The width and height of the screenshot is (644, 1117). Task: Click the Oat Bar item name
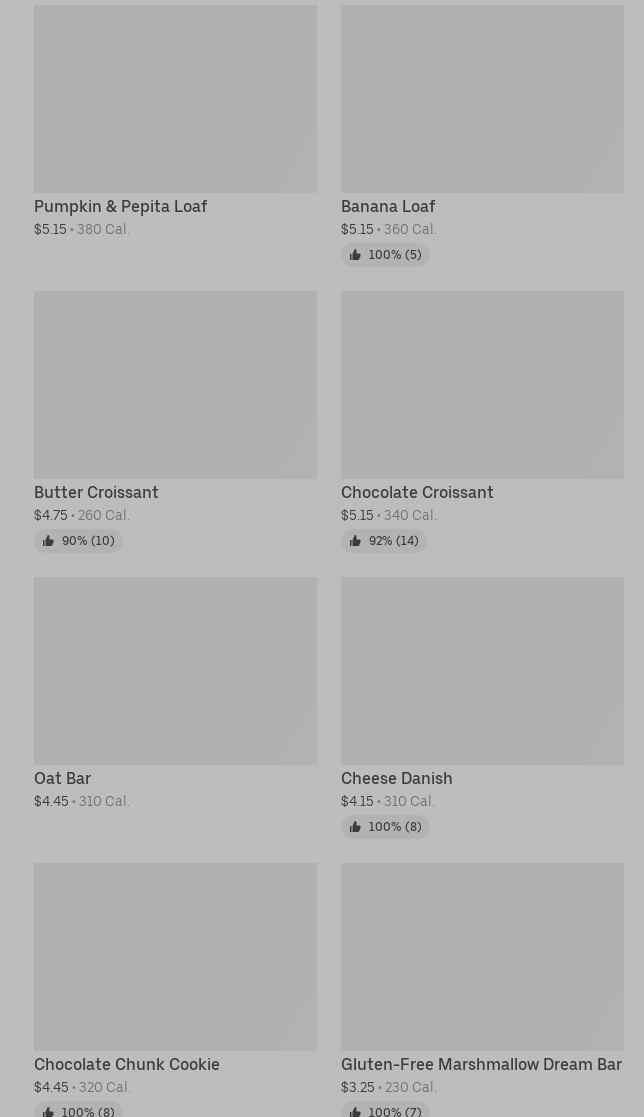click(x=63, y=778)
